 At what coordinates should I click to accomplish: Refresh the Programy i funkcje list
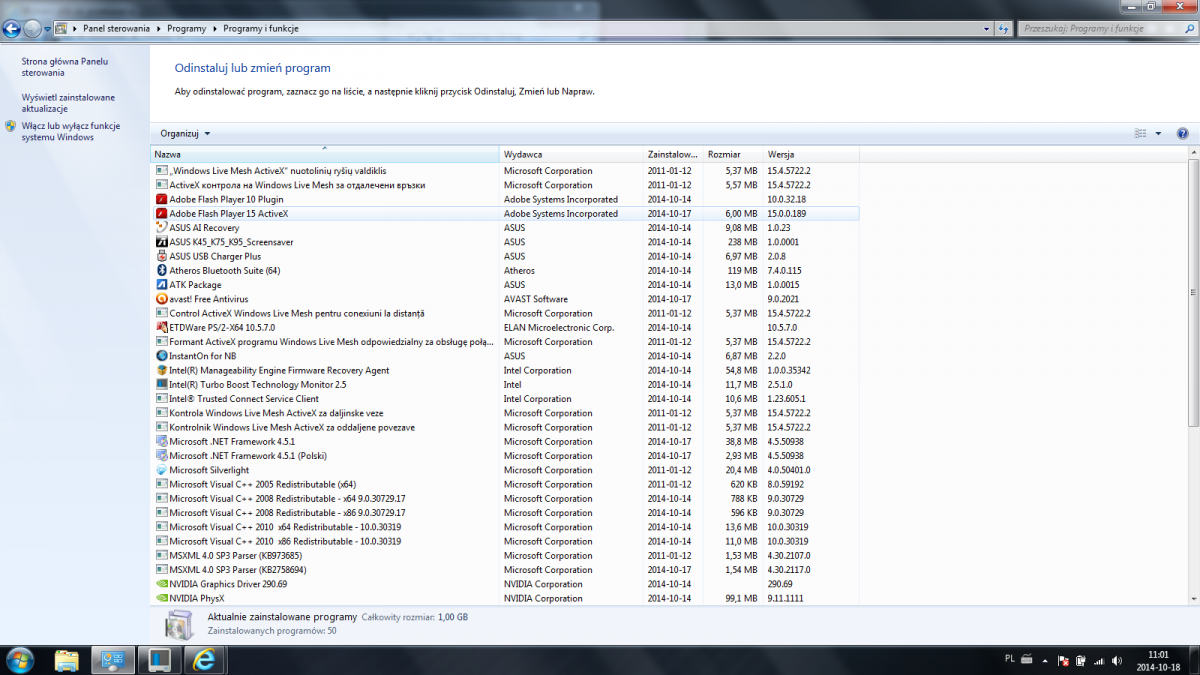(1003, 29)
